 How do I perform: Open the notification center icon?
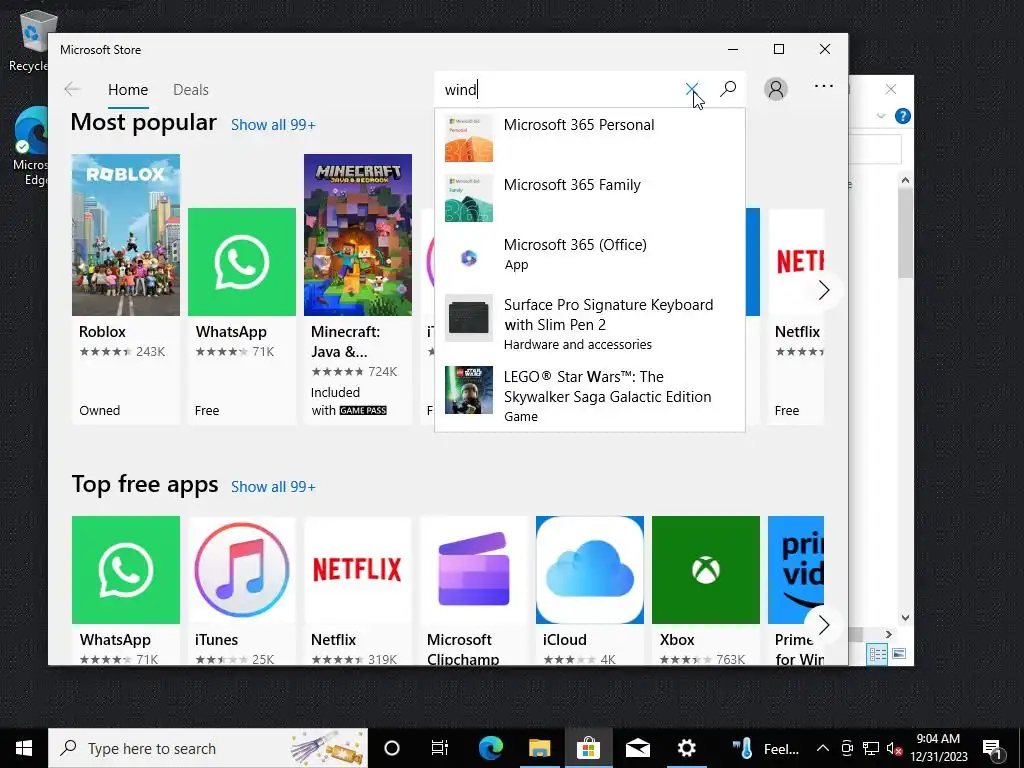(993, 748)
